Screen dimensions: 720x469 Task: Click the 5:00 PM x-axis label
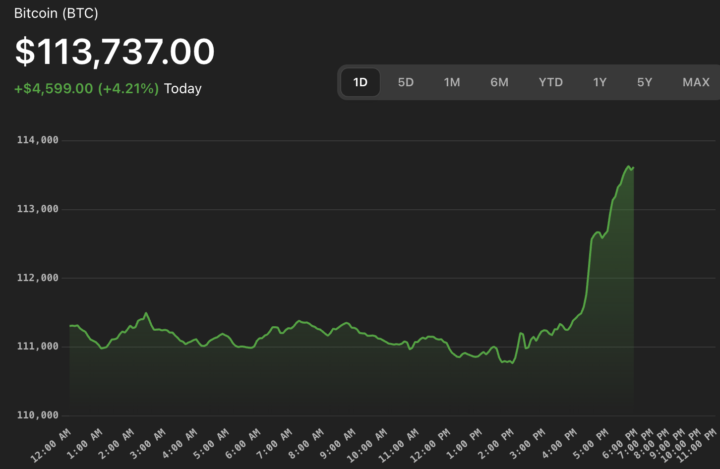[591, 444]
